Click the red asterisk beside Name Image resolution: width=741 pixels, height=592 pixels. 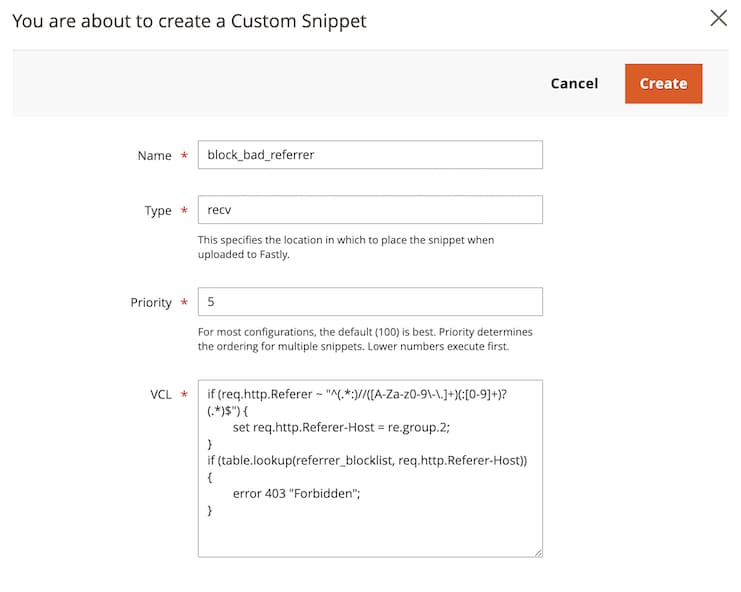tap(184, 156)
